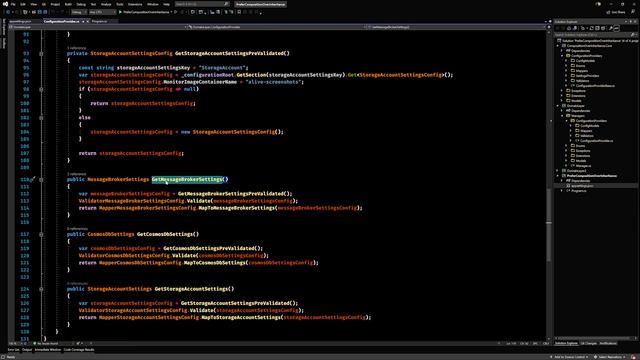Open the Help menu
640x360 pixels.
[166, 4]
